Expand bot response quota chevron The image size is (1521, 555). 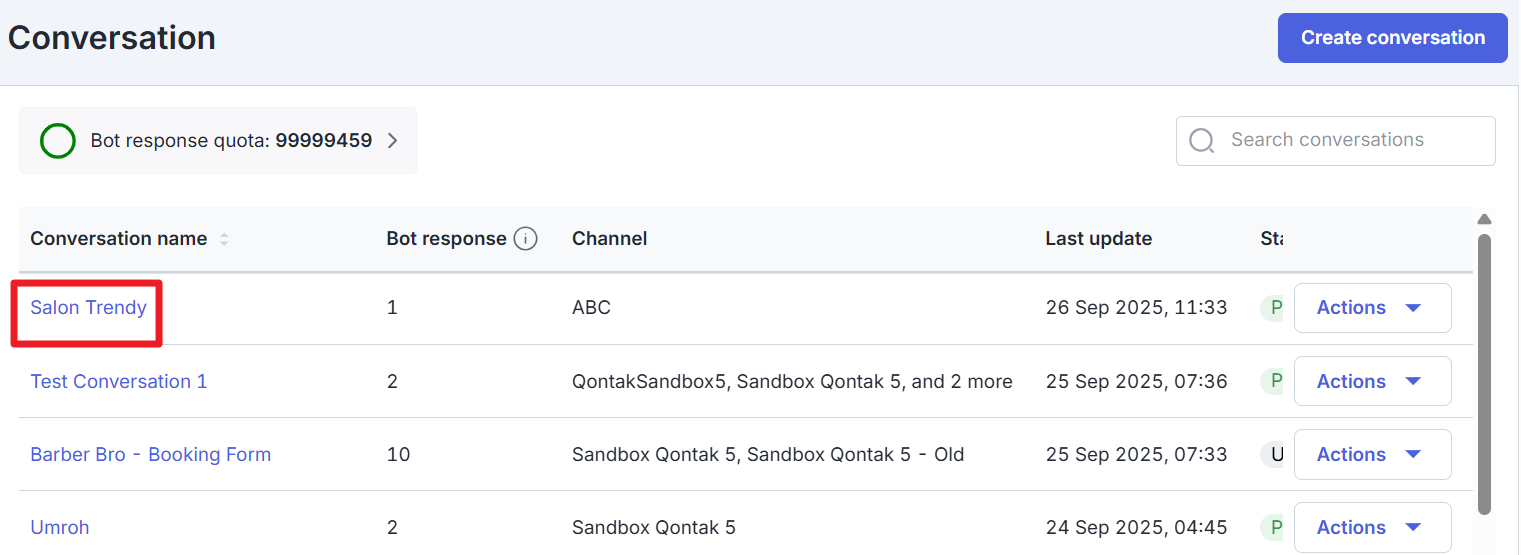pyautogui.click(x=393, y=141)
